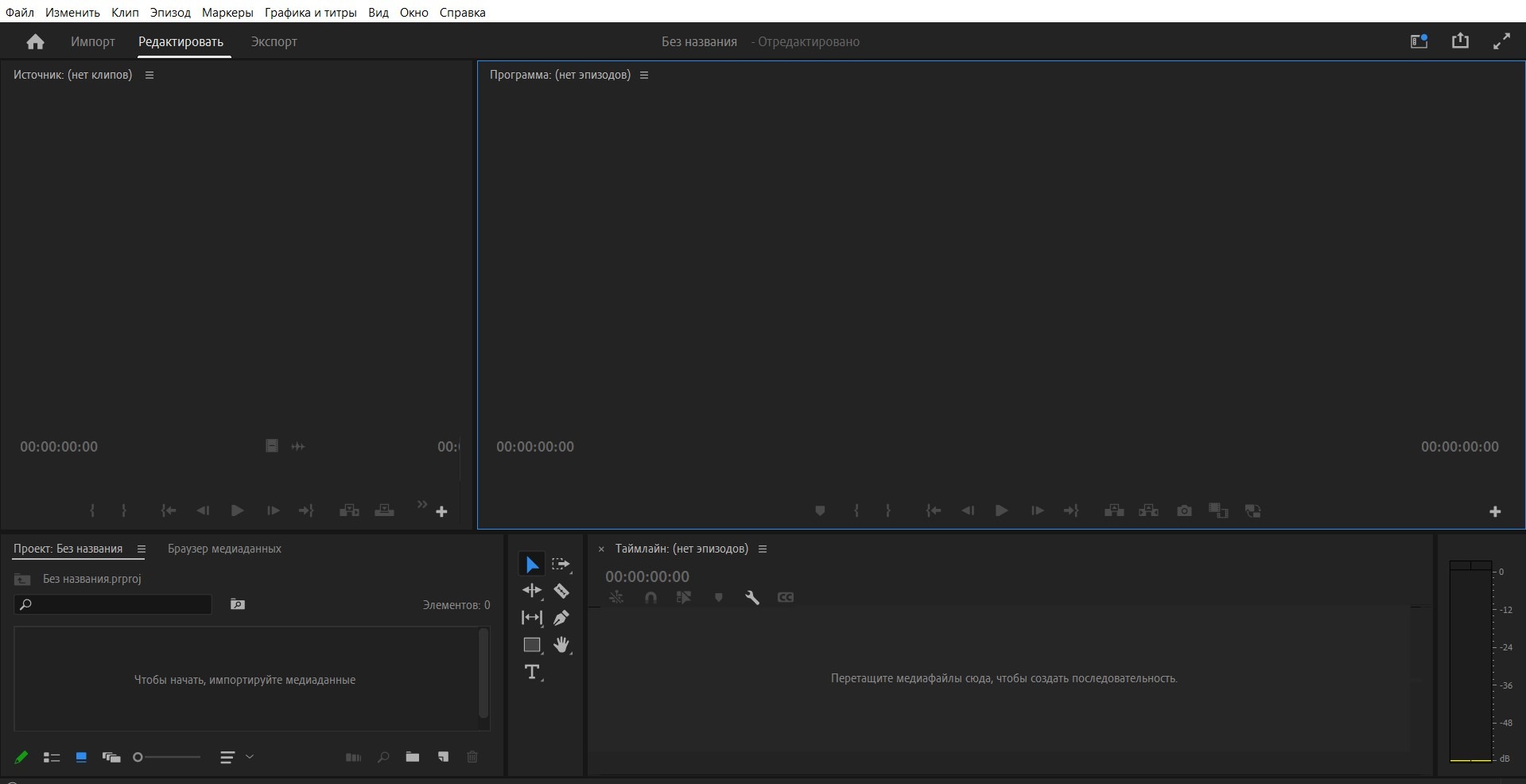Switch Project panel to Freeform view
Image resolution: width=1526 pixels, height=784 pixels.
pos(111,757)
